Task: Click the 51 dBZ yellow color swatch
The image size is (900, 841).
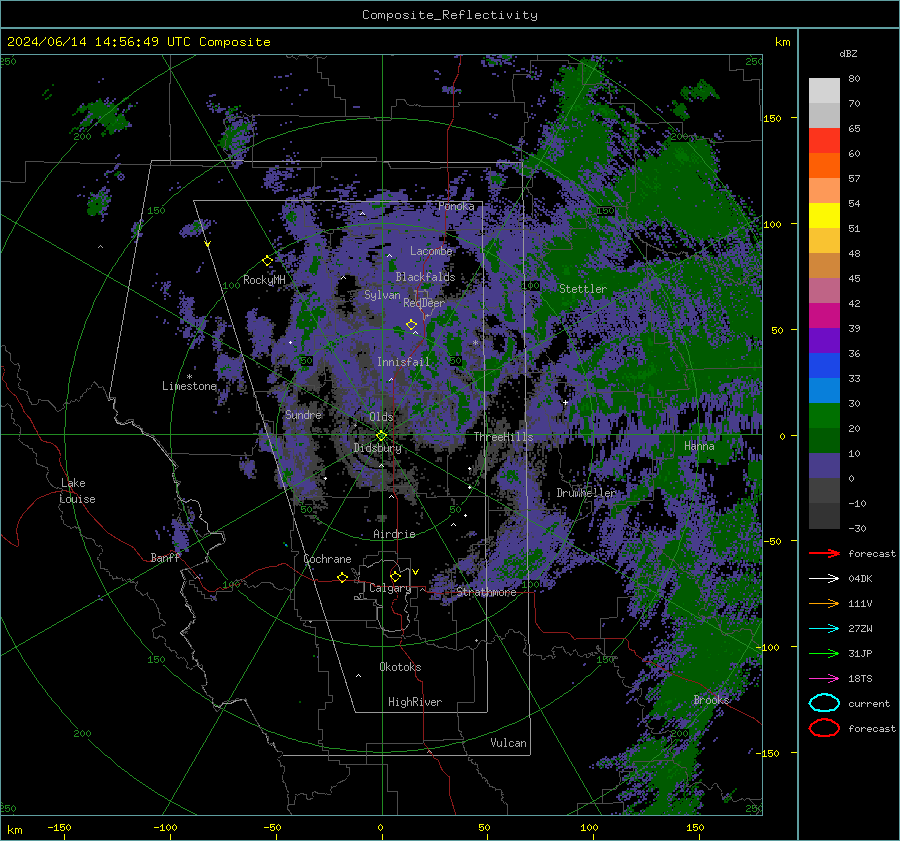Action: coord(824,216)
